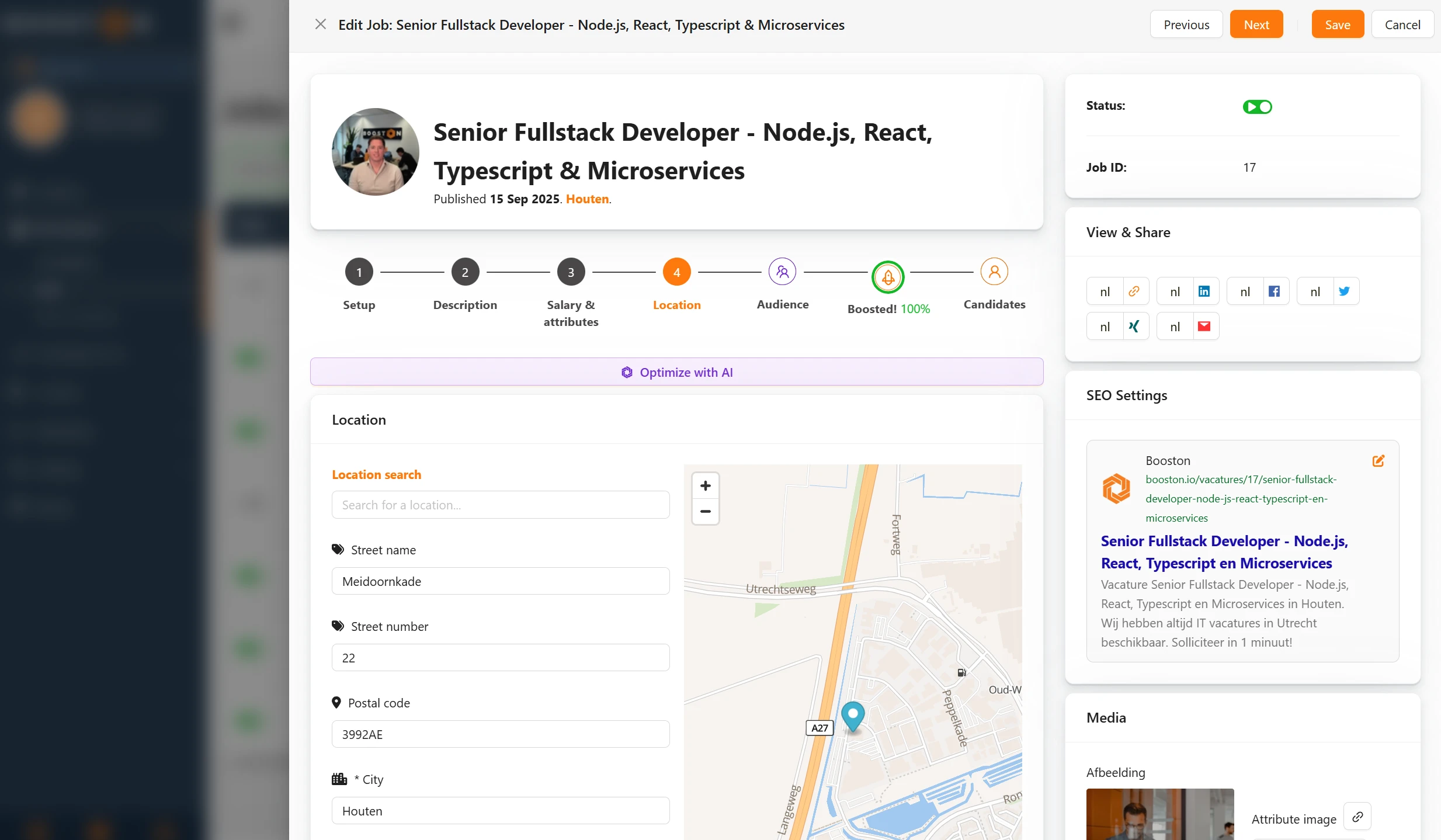Click the Attribute image link icon
This screenshot has height=840, width=1441.
(1357, 817)
